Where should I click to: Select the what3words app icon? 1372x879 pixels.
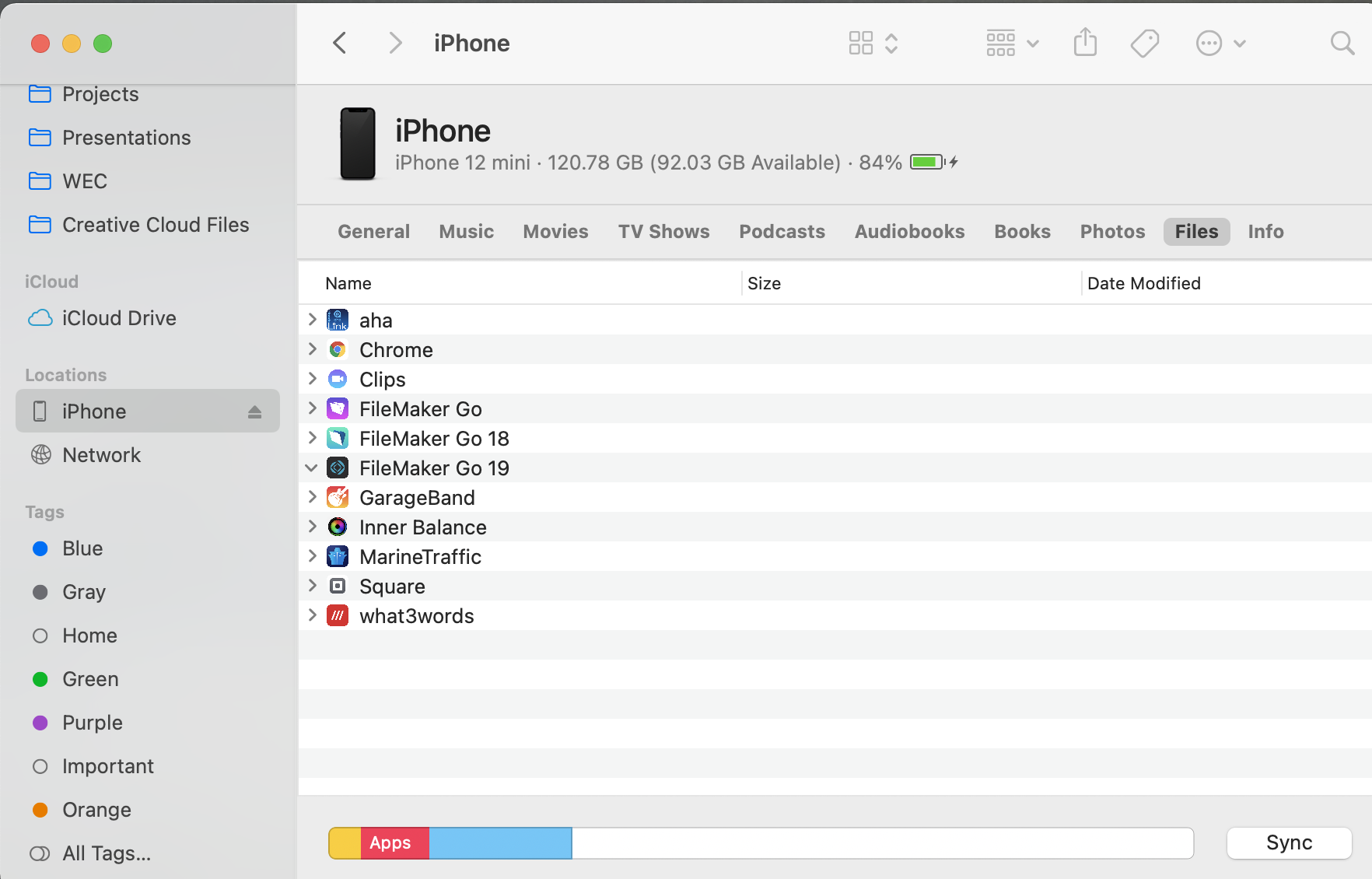[338, 615]
